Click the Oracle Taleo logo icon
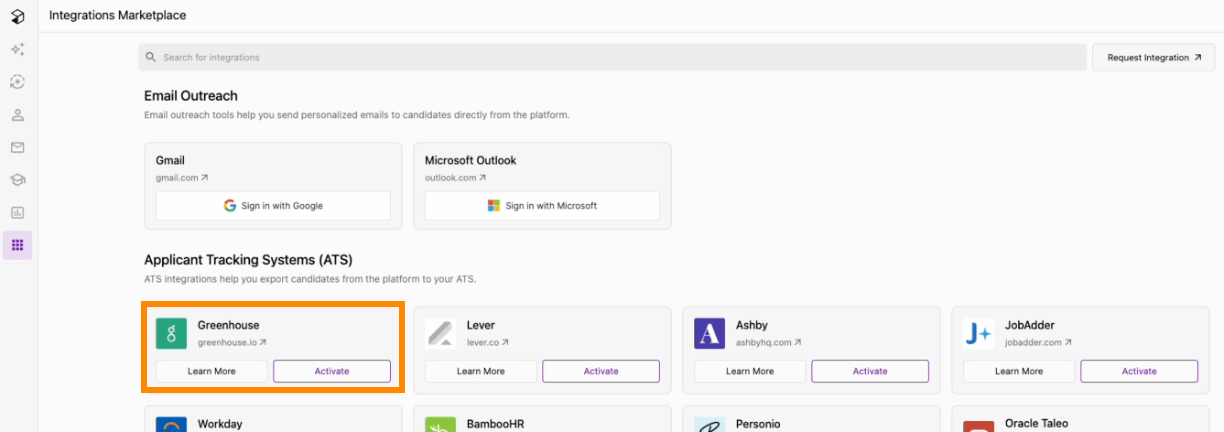Viewport: 1224px width, 432px height. [979, 425]
